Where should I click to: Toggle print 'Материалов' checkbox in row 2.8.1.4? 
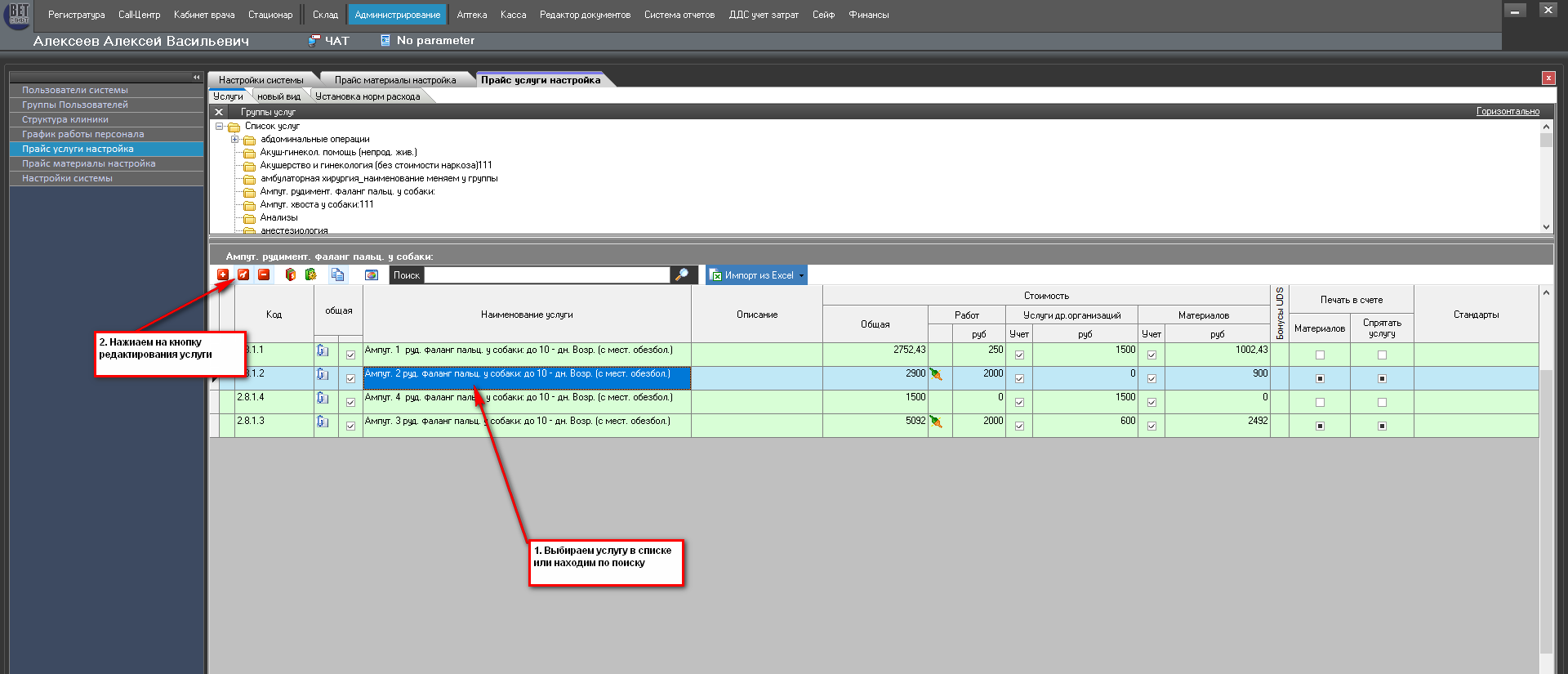1320,402
